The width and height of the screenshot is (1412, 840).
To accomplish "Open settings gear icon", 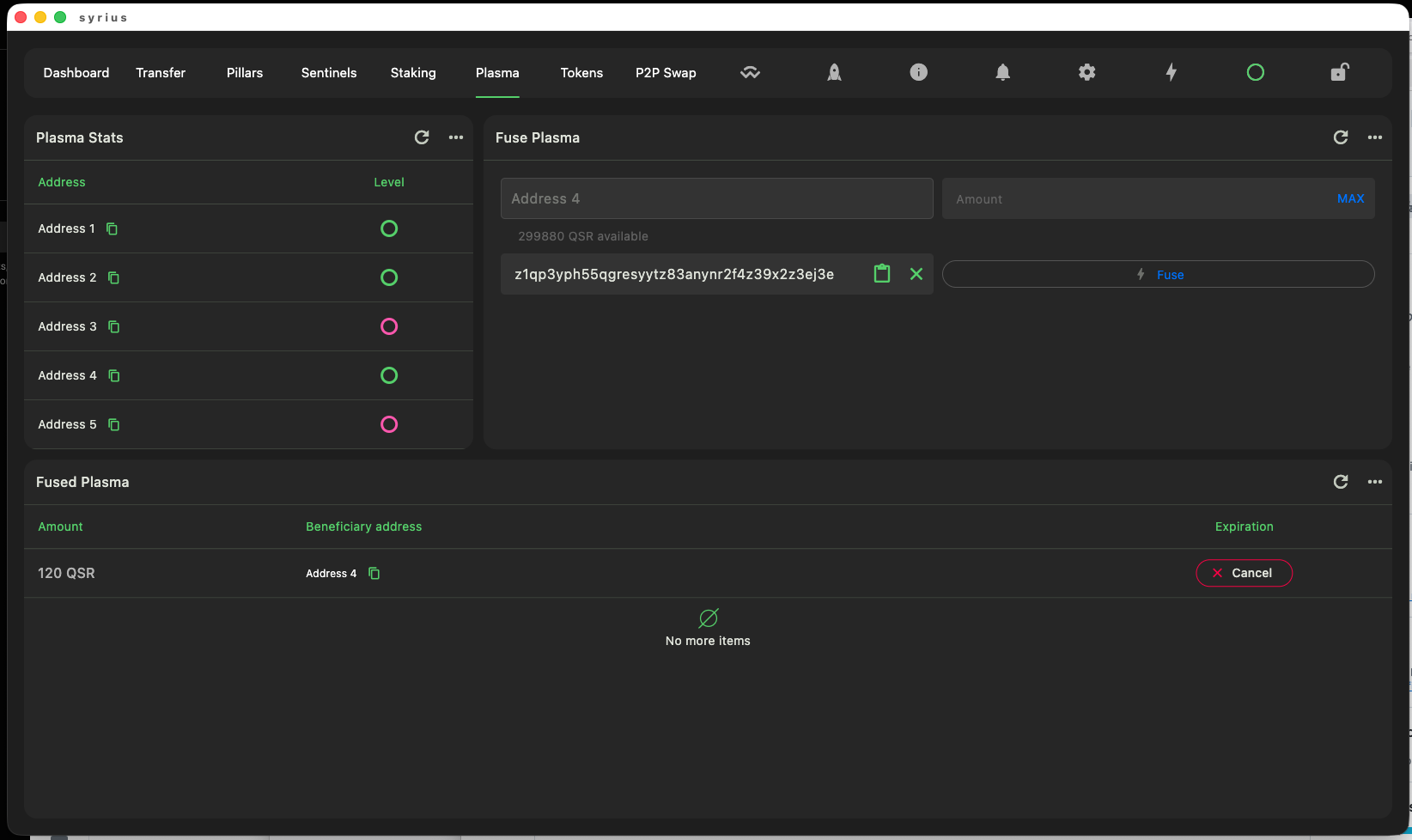I will click(1086, 72).
